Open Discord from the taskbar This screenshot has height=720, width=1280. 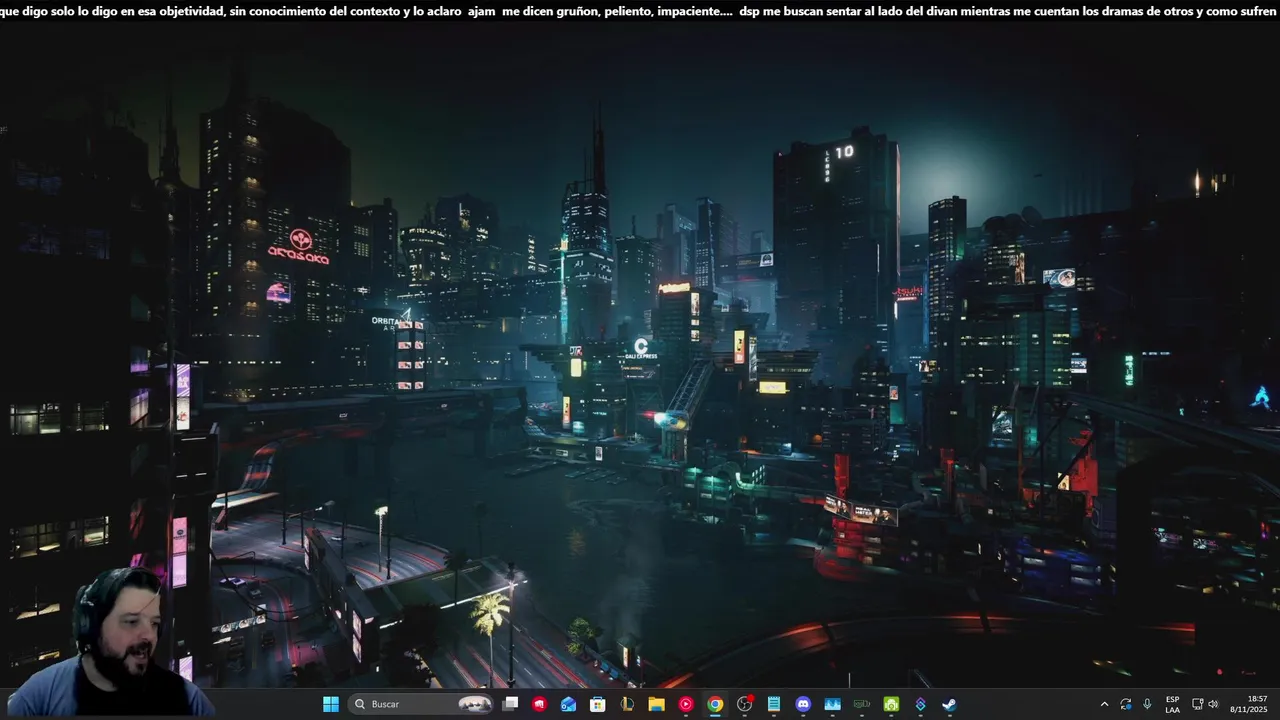(803, 704)
